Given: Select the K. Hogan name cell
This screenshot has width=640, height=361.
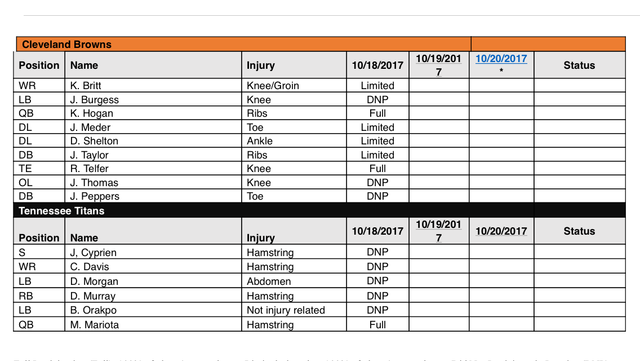Looking at the screenshot, I should pyautogui.click(x=153, y=113).
